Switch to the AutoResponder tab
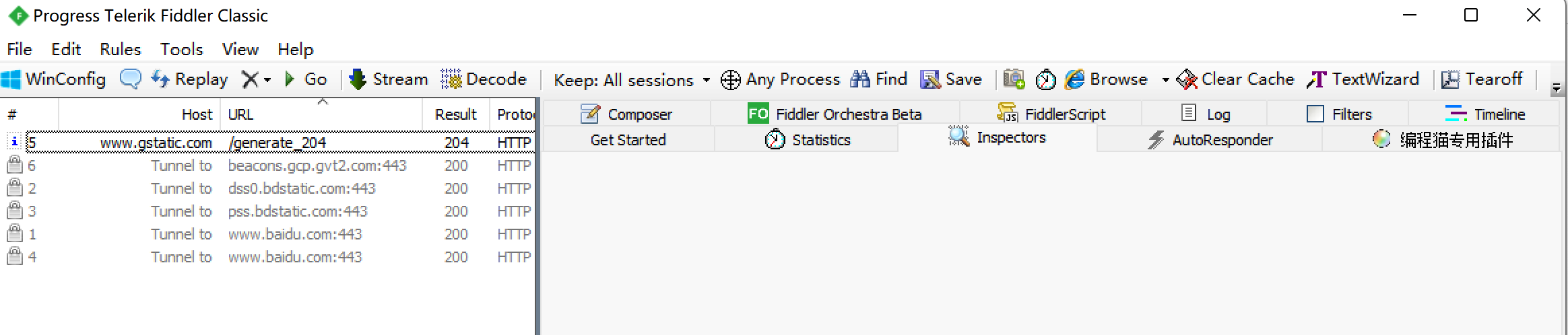 pyautogui.click(x=1210, y=140)
